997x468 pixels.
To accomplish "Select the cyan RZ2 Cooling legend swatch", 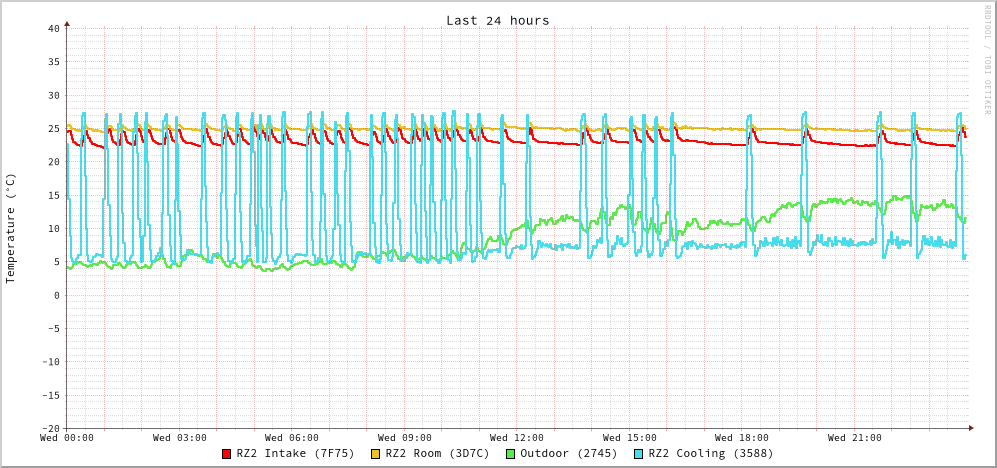I will click(x=639, y=454).
